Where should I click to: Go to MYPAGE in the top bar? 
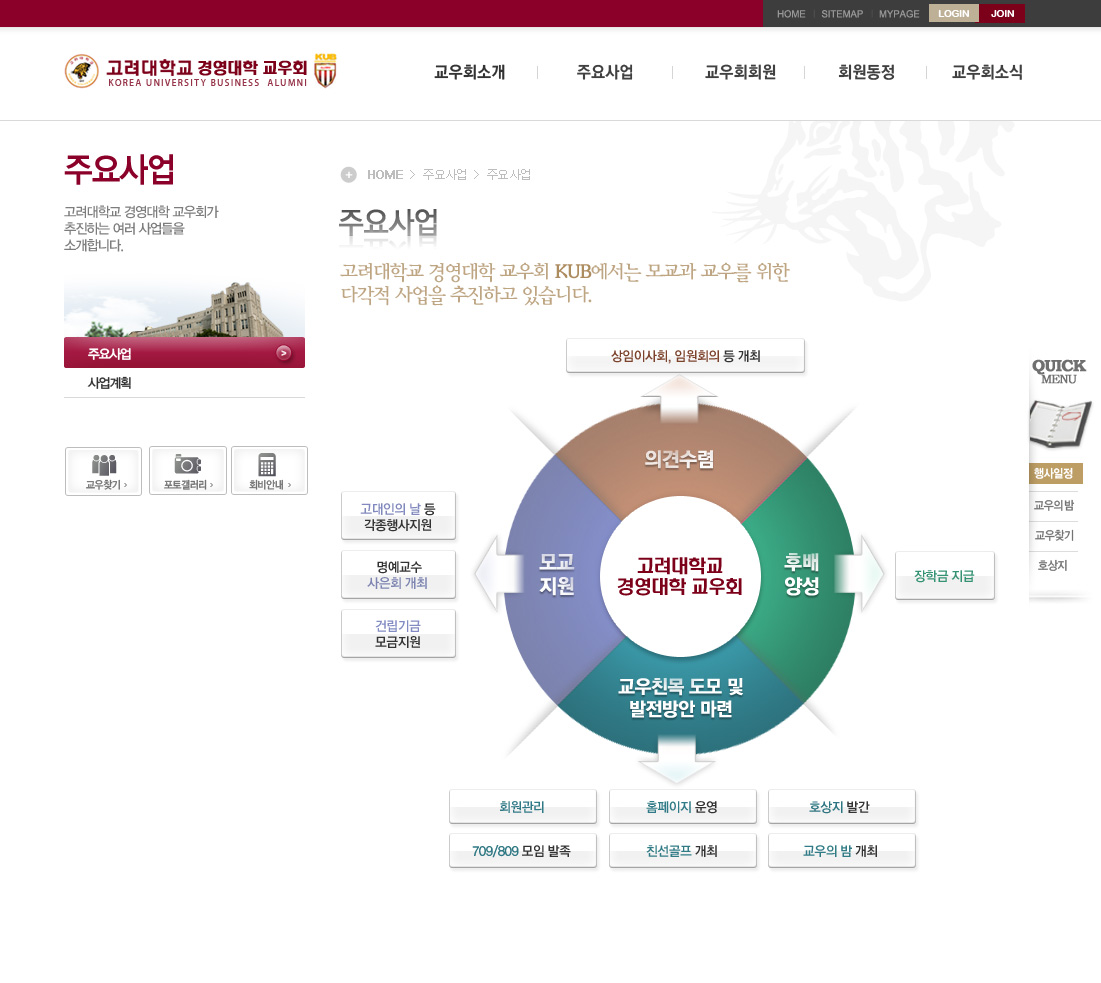[x=899, y=14]
